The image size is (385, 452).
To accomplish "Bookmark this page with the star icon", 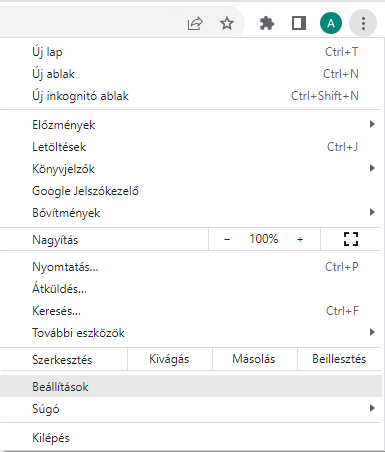I will tap(227, 23).
